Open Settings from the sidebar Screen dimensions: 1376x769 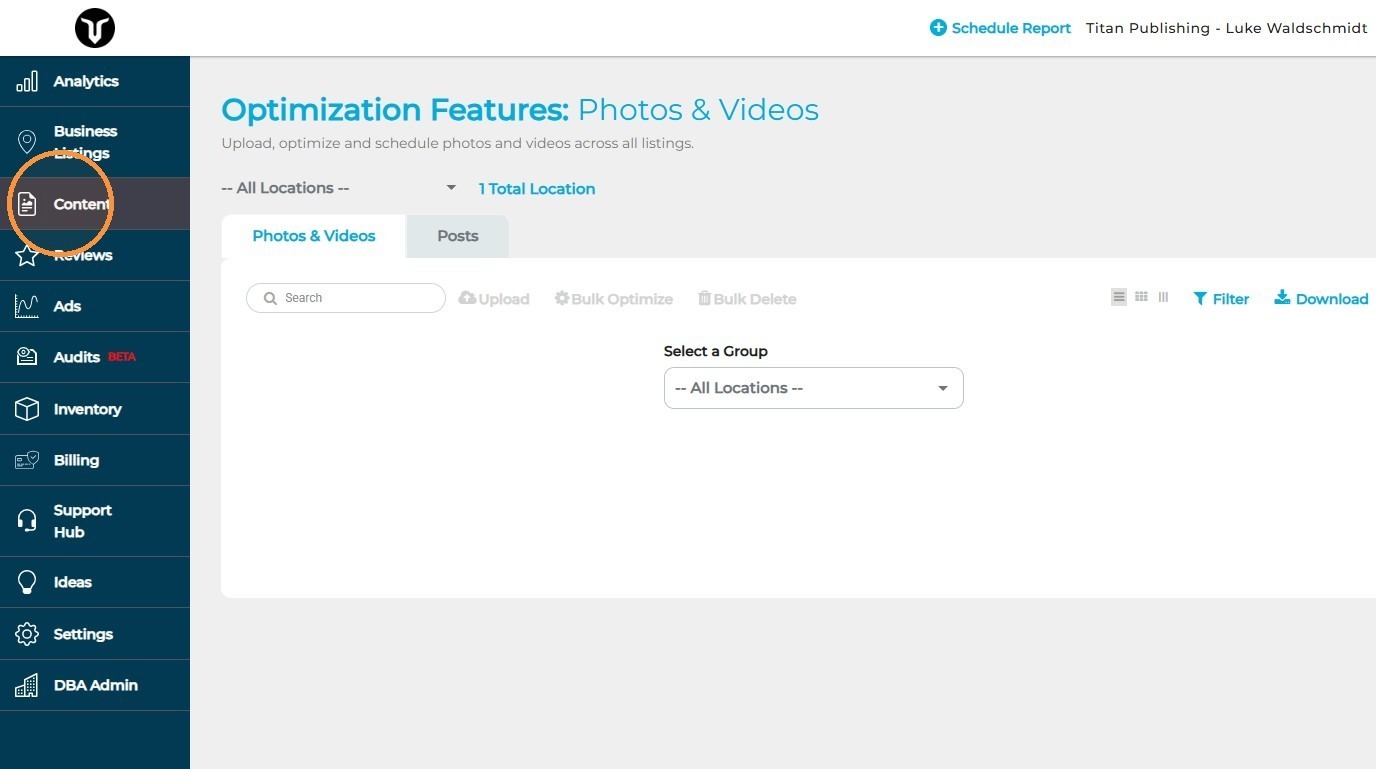coord(95,634)
